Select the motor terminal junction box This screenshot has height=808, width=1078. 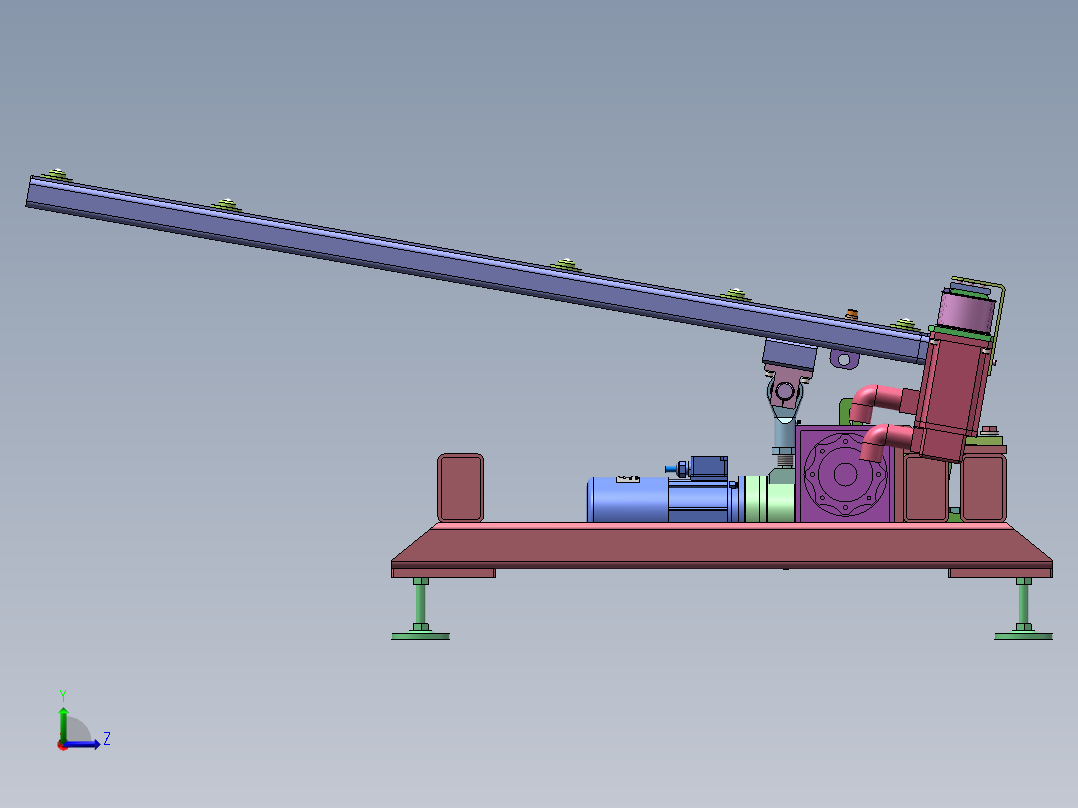pyautogui.click(x=708, y=467)
